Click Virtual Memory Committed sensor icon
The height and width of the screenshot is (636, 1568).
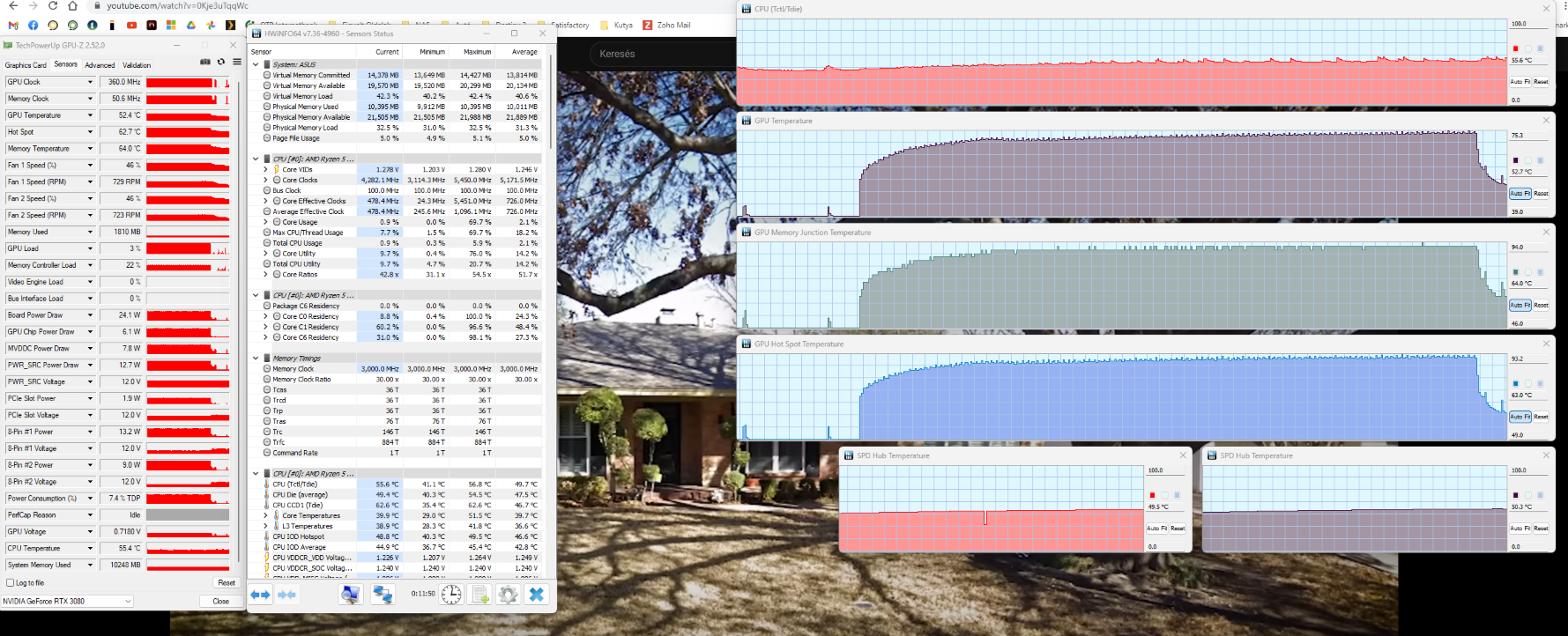(x=267, y=75)
